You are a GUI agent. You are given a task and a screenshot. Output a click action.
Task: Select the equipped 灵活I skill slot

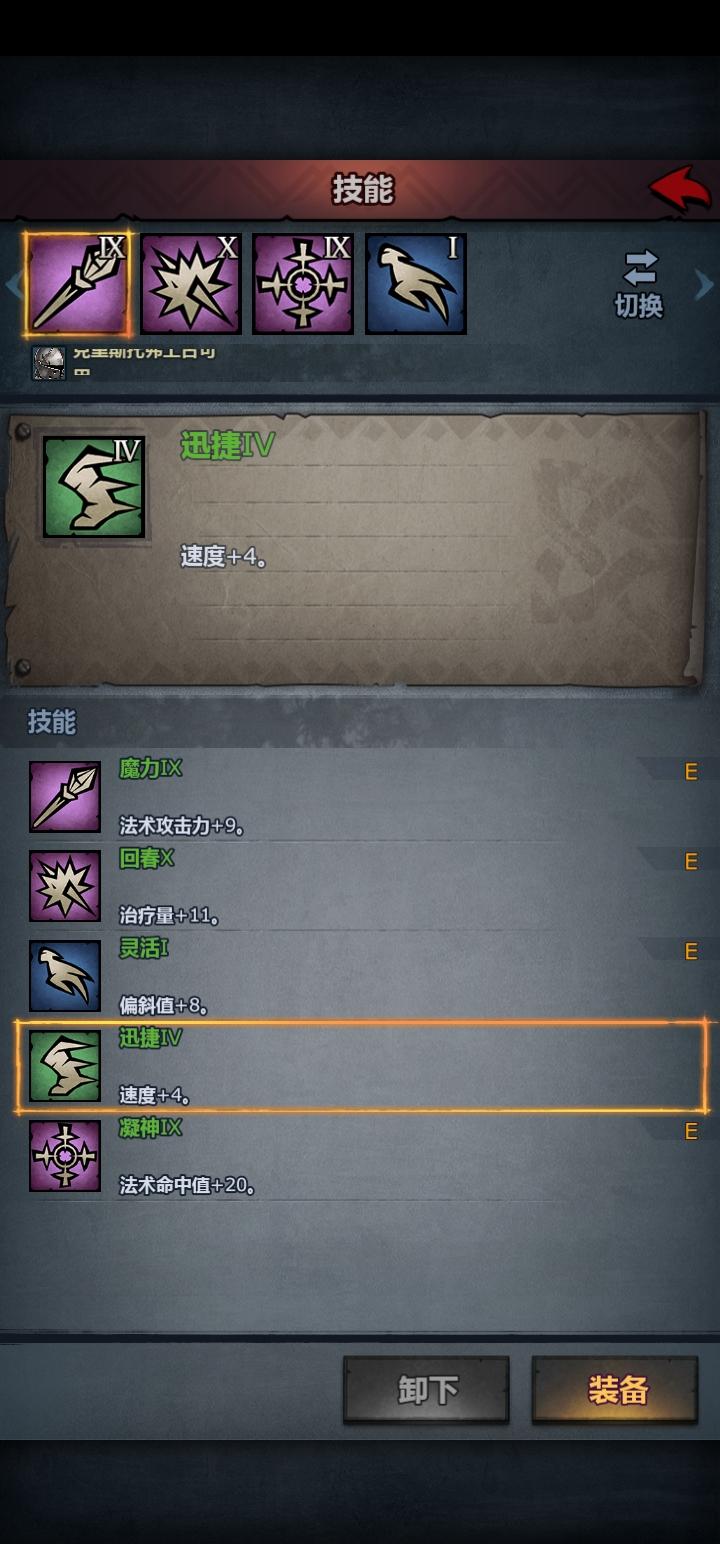416,284
